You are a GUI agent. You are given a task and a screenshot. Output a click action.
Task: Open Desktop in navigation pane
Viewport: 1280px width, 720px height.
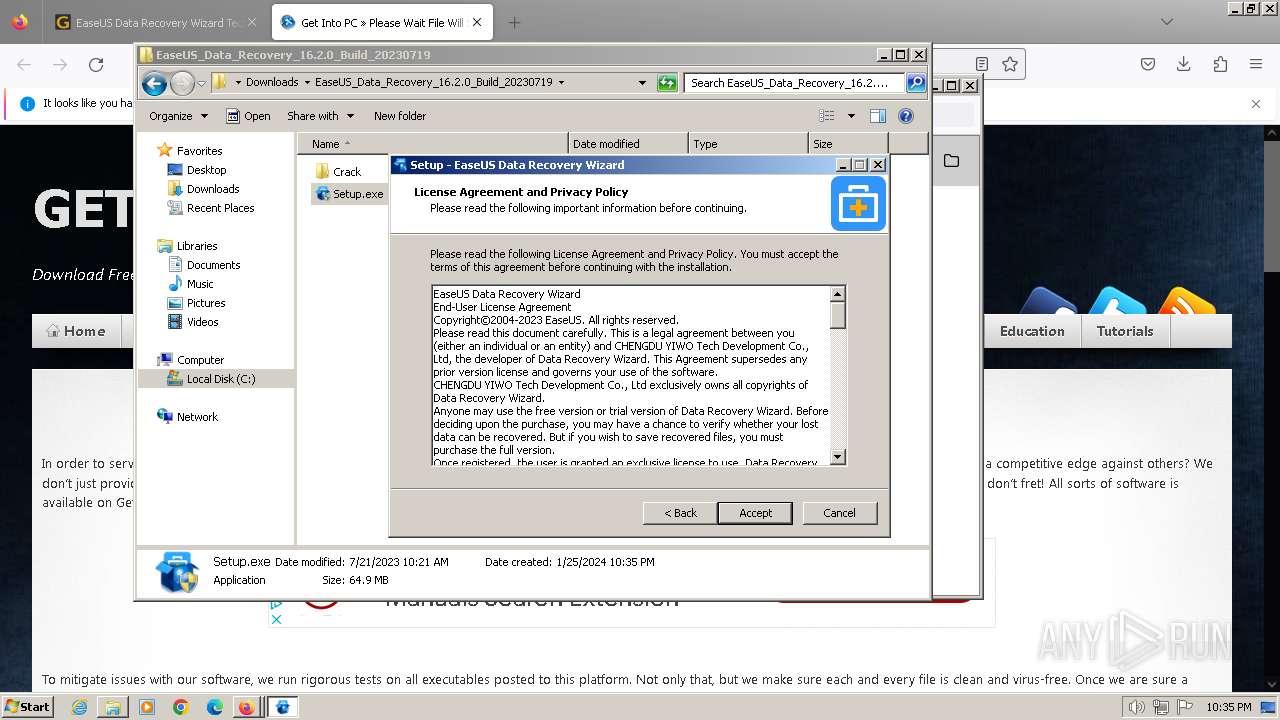[x=197, y=170]
